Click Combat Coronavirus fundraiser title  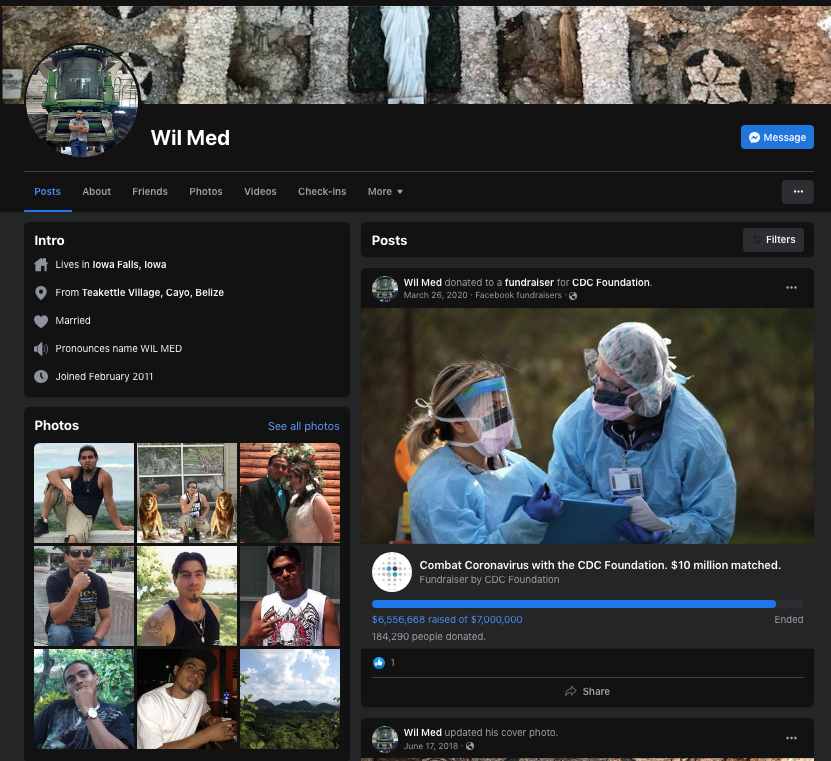[x=600, y=565]
